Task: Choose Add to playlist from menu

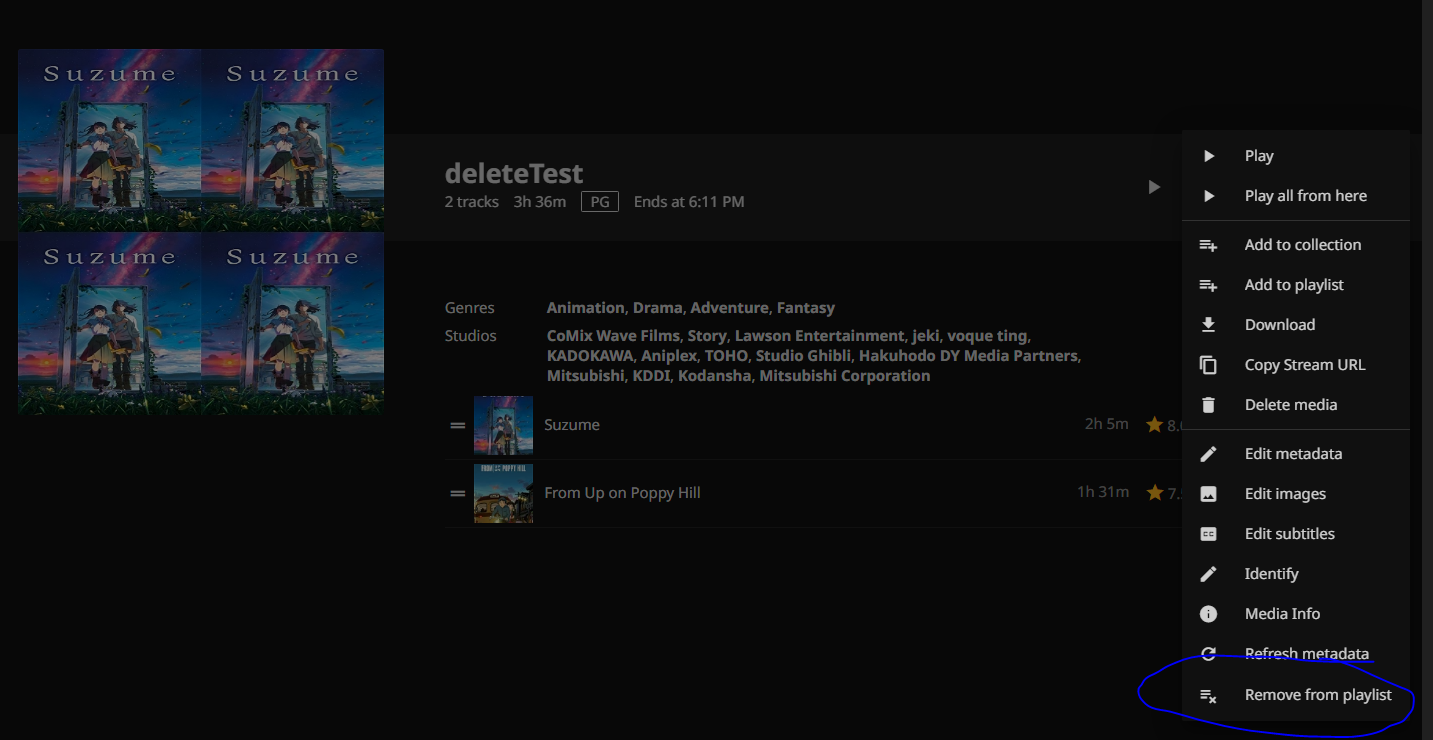Action: click(1293, 285)
